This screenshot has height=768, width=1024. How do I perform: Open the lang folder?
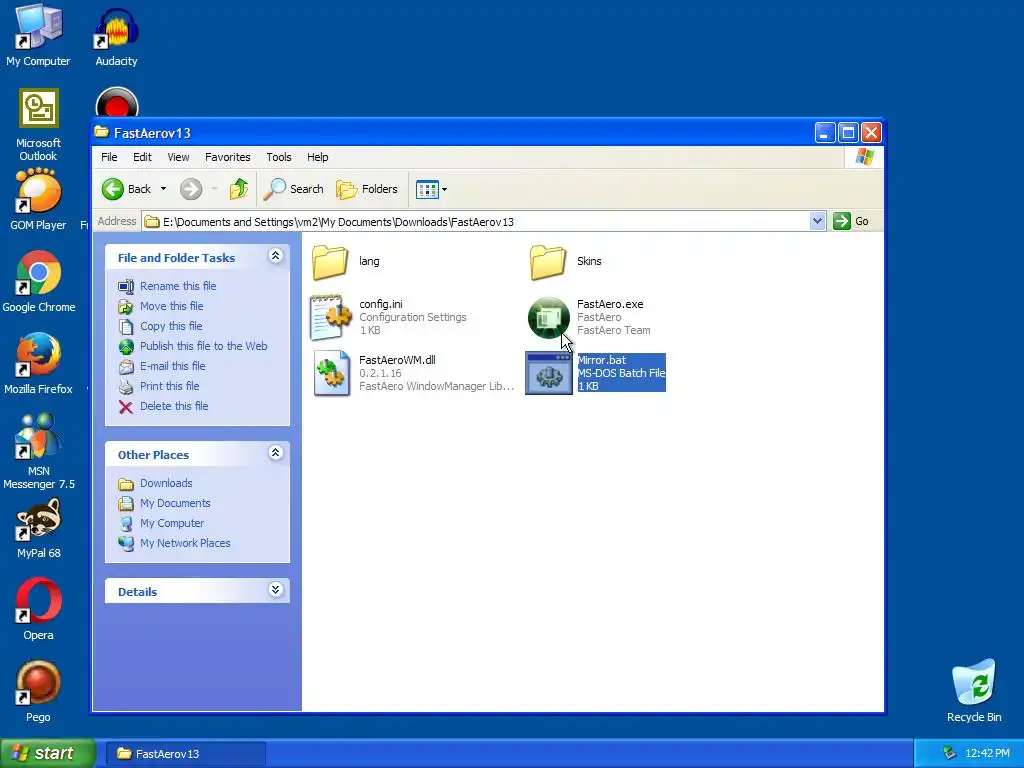[330, 262]
